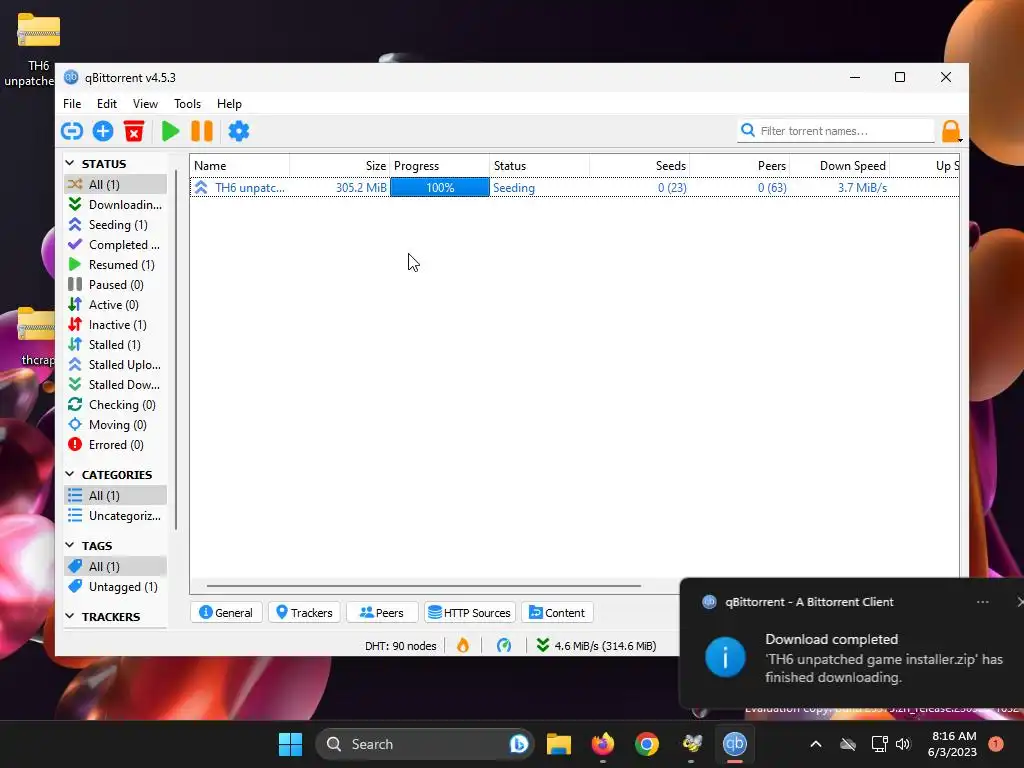Select All (1) under CATEGORIES
1024x768 pixels.
(x=116, y=496)
